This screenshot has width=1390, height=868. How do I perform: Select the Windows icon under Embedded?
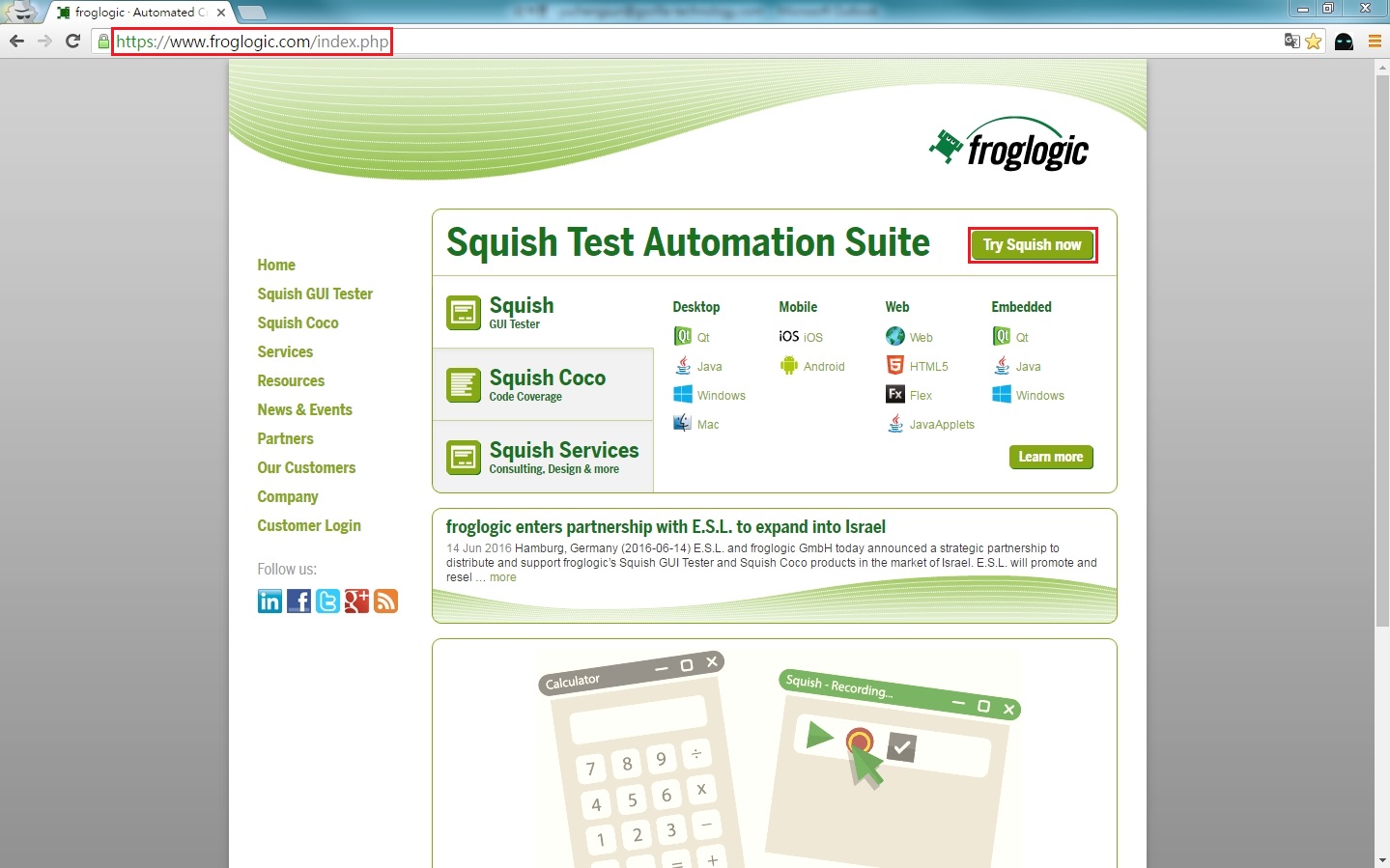(x=1001, y=394)
